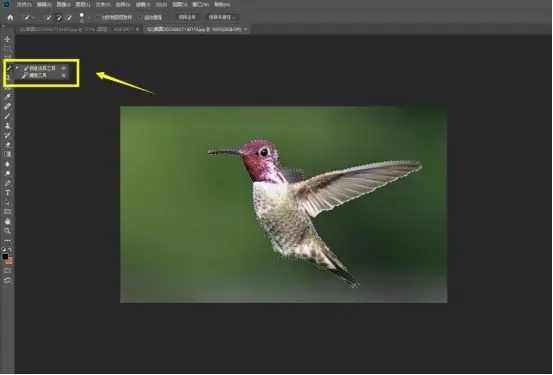The height and width of the screenshot is (375, 553).
Task: Open the brush size picker dropdown
Action: click(x=90, y=17)
